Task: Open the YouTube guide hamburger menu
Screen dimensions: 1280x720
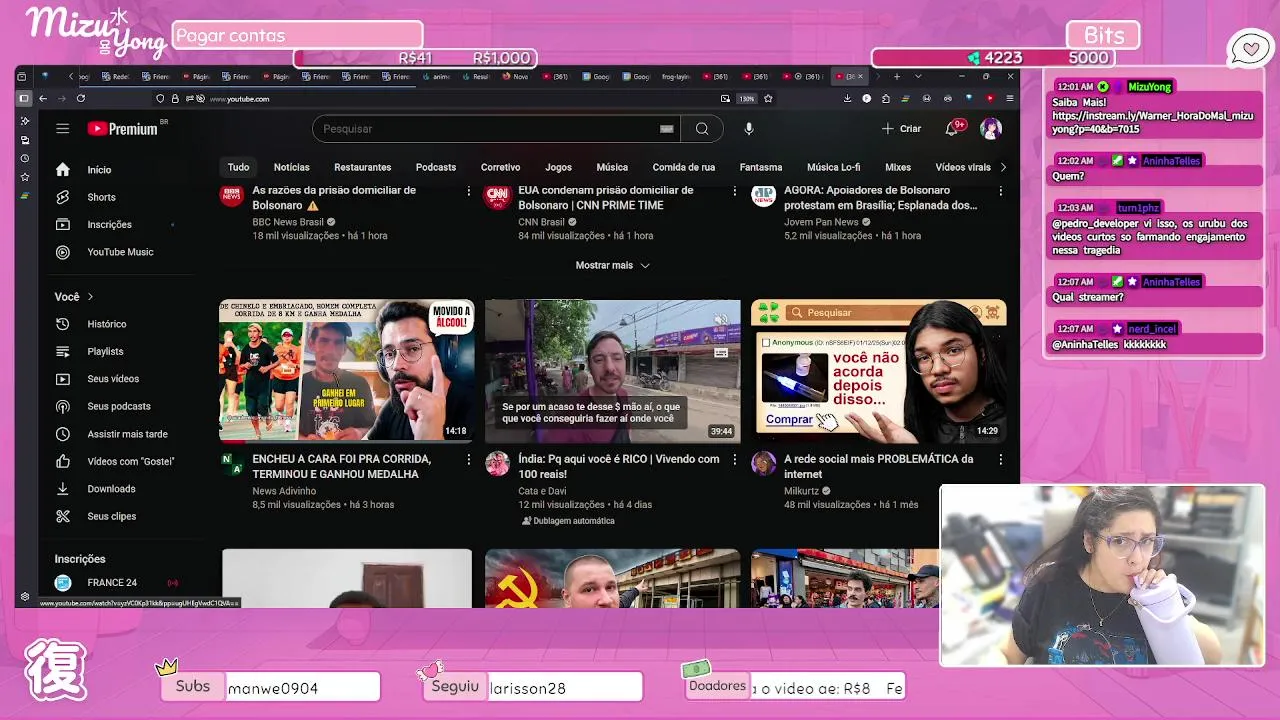Action: click(62, 128)
